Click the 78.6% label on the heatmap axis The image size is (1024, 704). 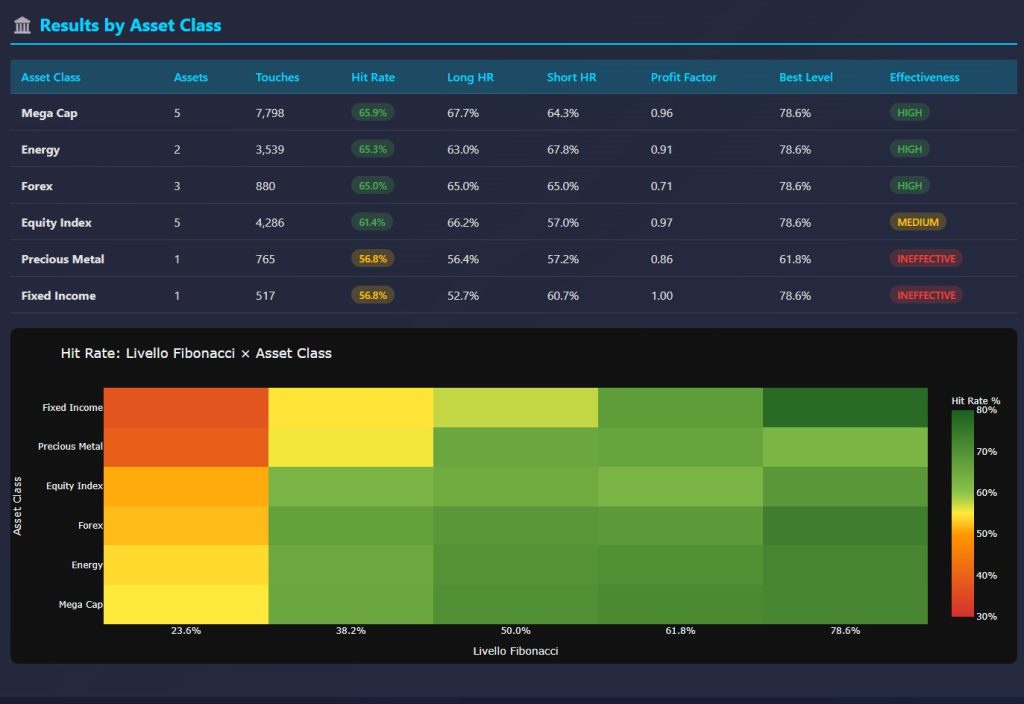point(845,630)
